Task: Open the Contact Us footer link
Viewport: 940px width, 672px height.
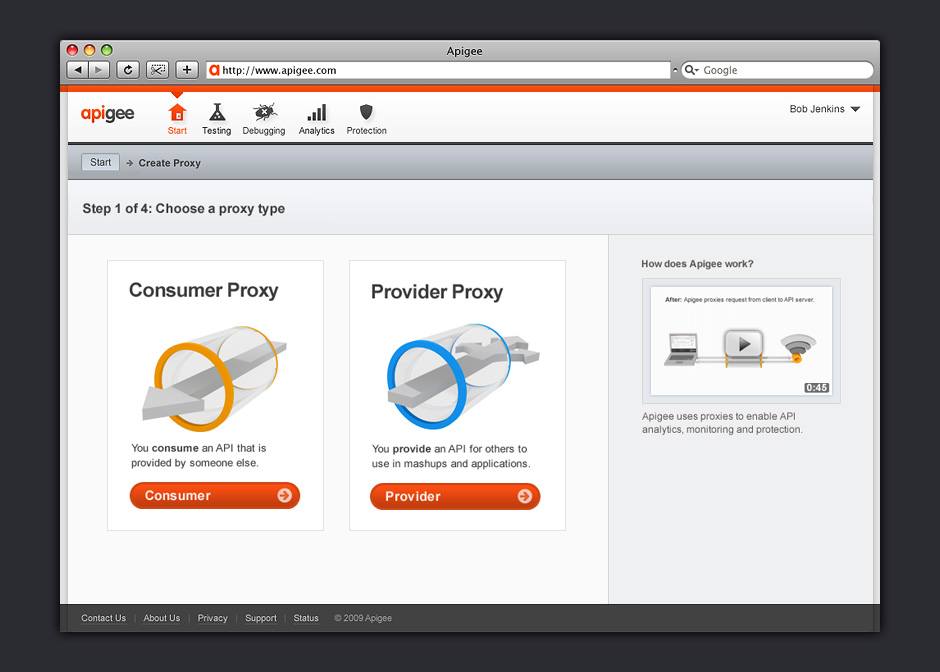Action: pyautogui.click(x=104, y=618)
